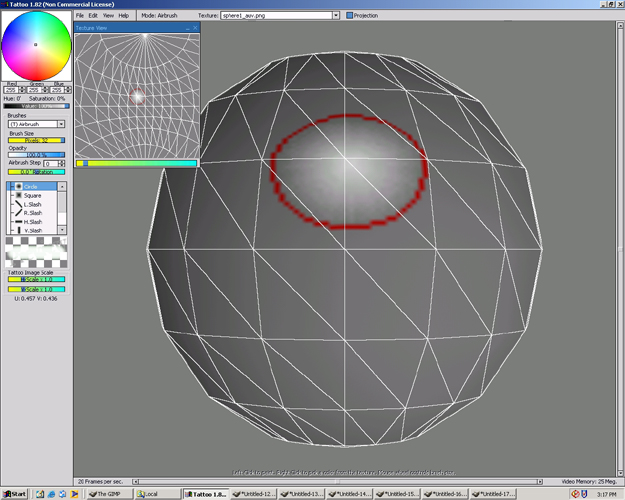The height and width of the screenshot is (500, 625).
Task: Open the Edit menu
Action: [93, 16]
